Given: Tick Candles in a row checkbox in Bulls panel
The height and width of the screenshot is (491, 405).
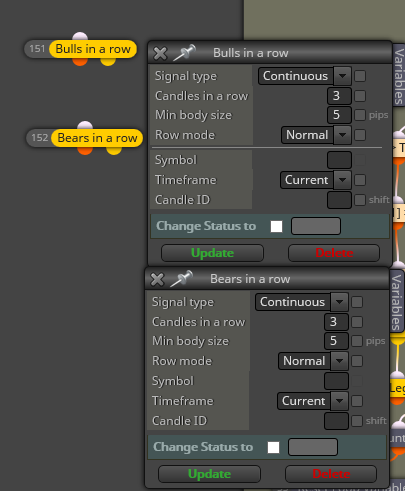Looking at the screenshot, I should point(360,96).
